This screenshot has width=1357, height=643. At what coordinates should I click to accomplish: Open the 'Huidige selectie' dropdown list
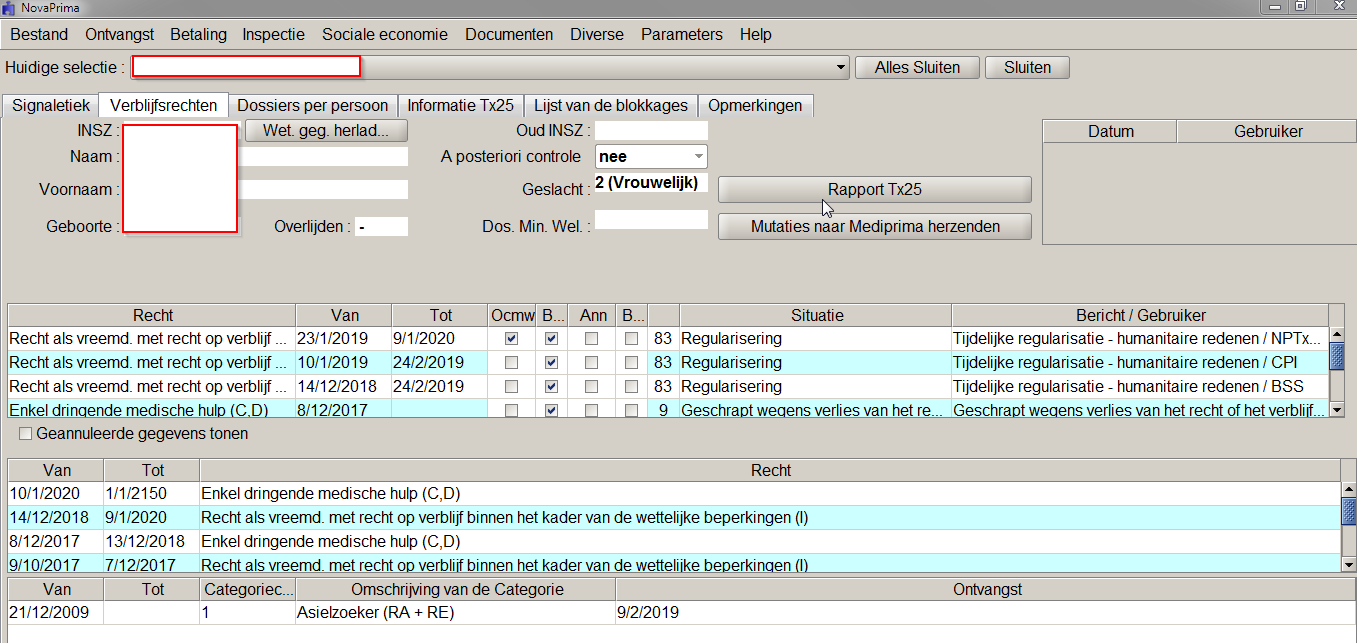[841, 68]
